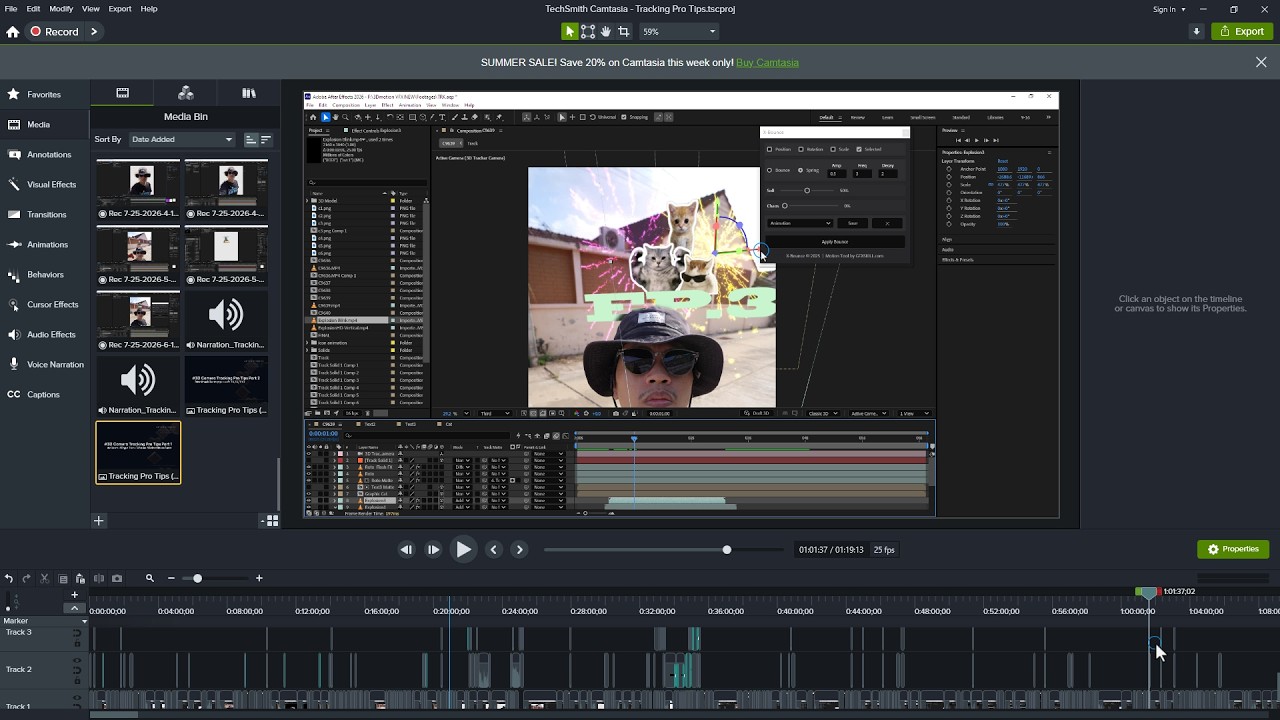The image size is (1280, 720).
Task: Click the green Export button
Action: click(x=1241, y=32)
